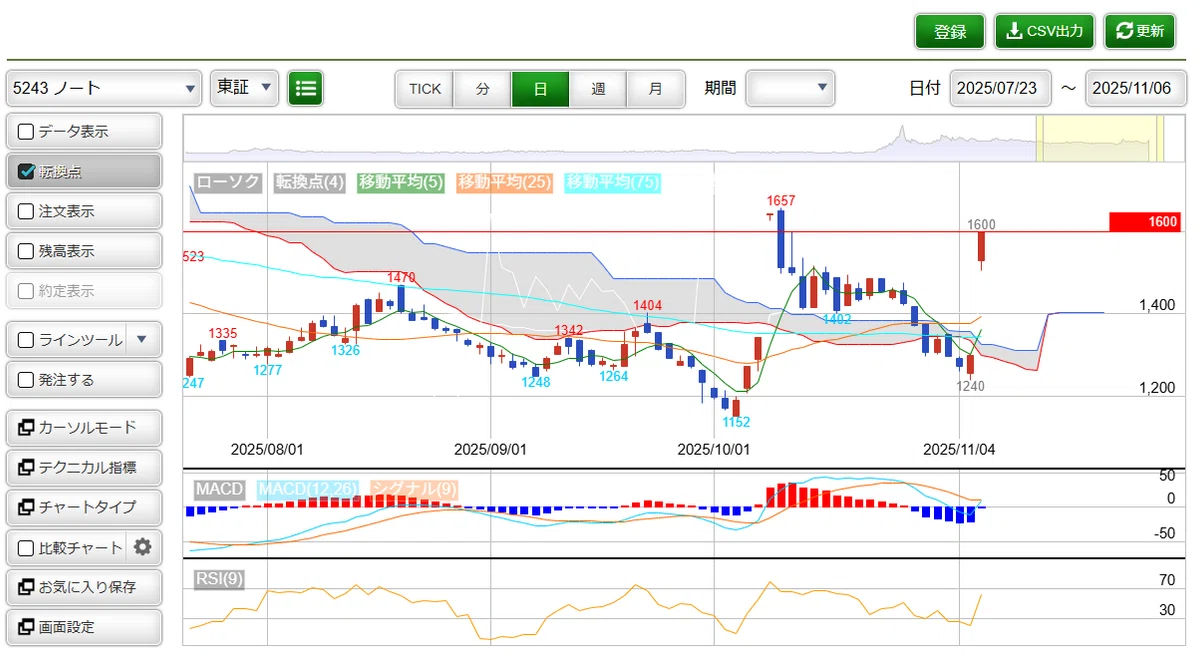Toggle ラインツール checkbox

coord(26,340)
